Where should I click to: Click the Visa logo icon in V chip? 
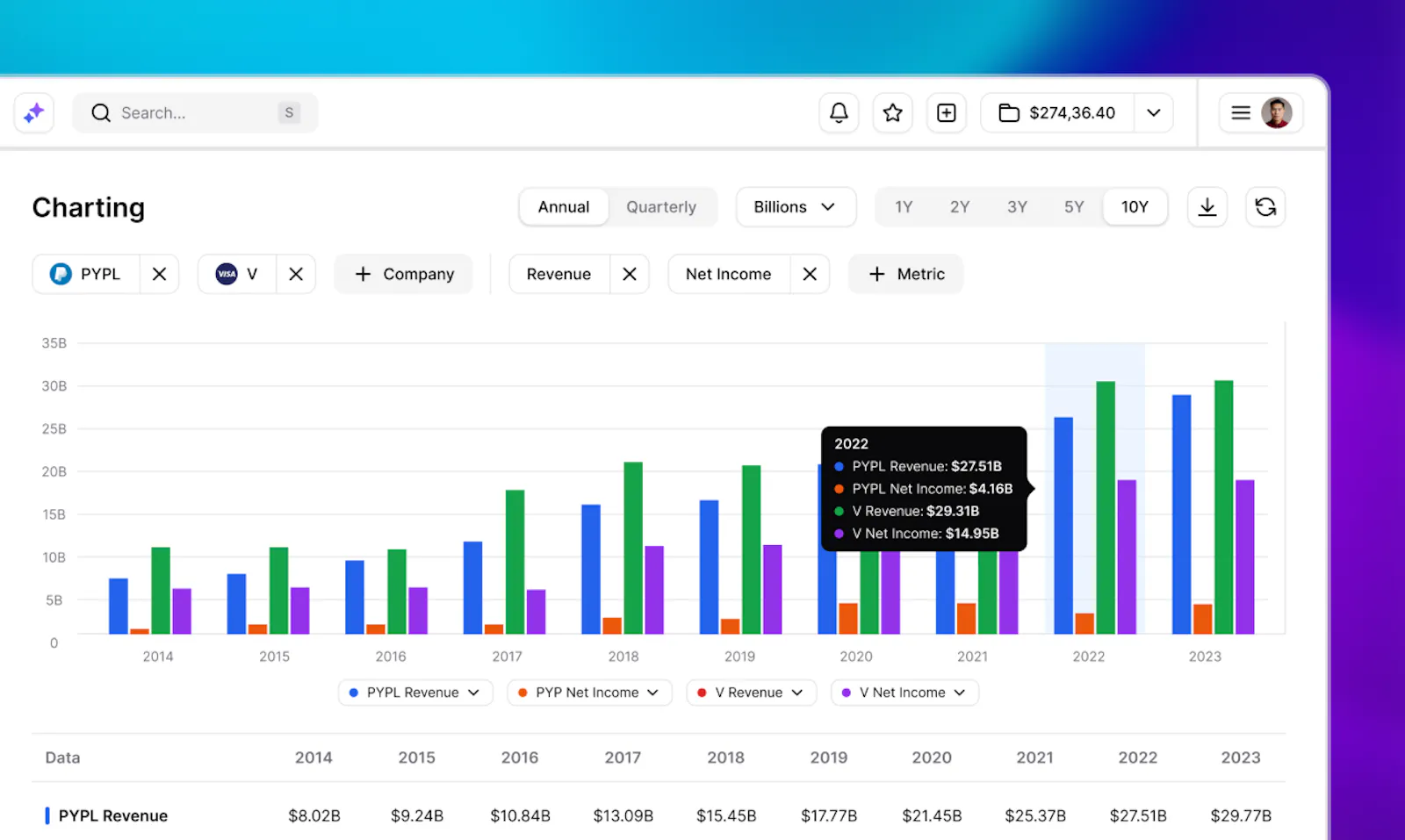tap(227, 274)
